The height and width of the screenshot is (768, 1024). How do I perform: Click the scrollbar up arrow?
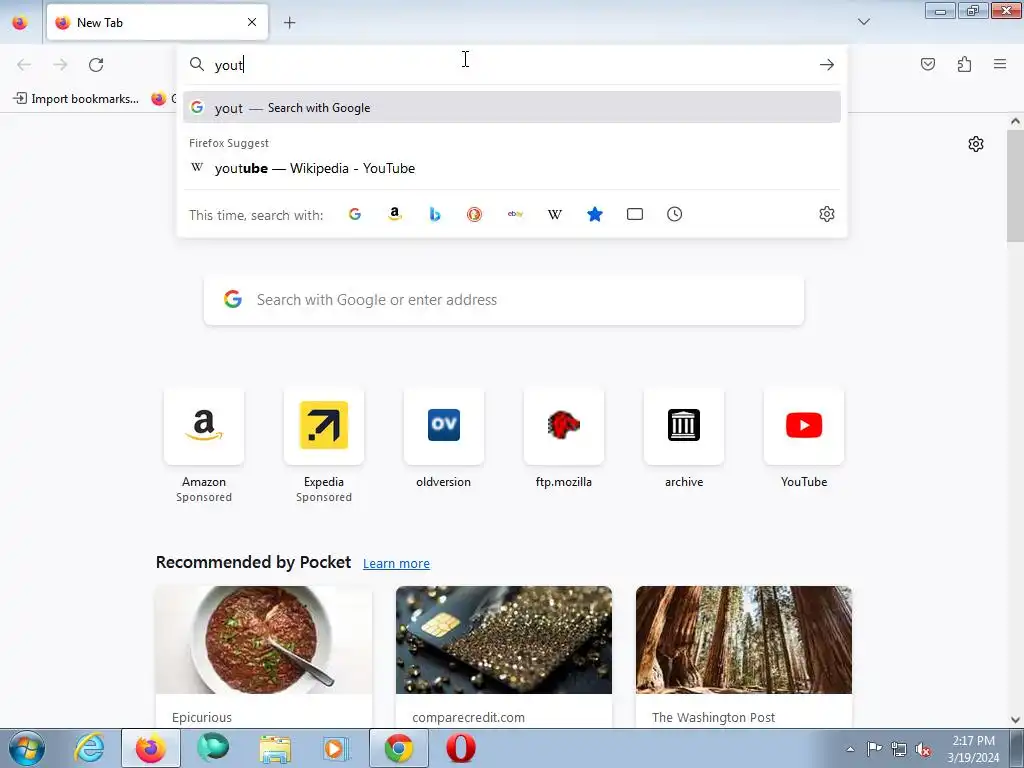(1015, 121)
